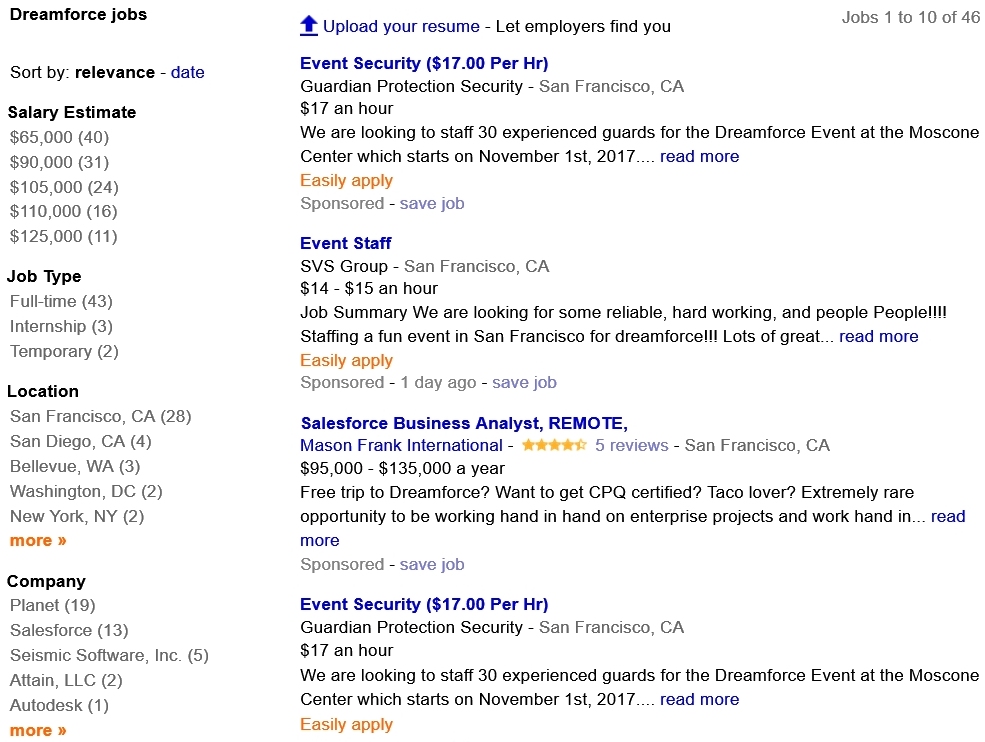Save the Event Staff job
The height and width of the screenshot is (742, 985).
524,382
